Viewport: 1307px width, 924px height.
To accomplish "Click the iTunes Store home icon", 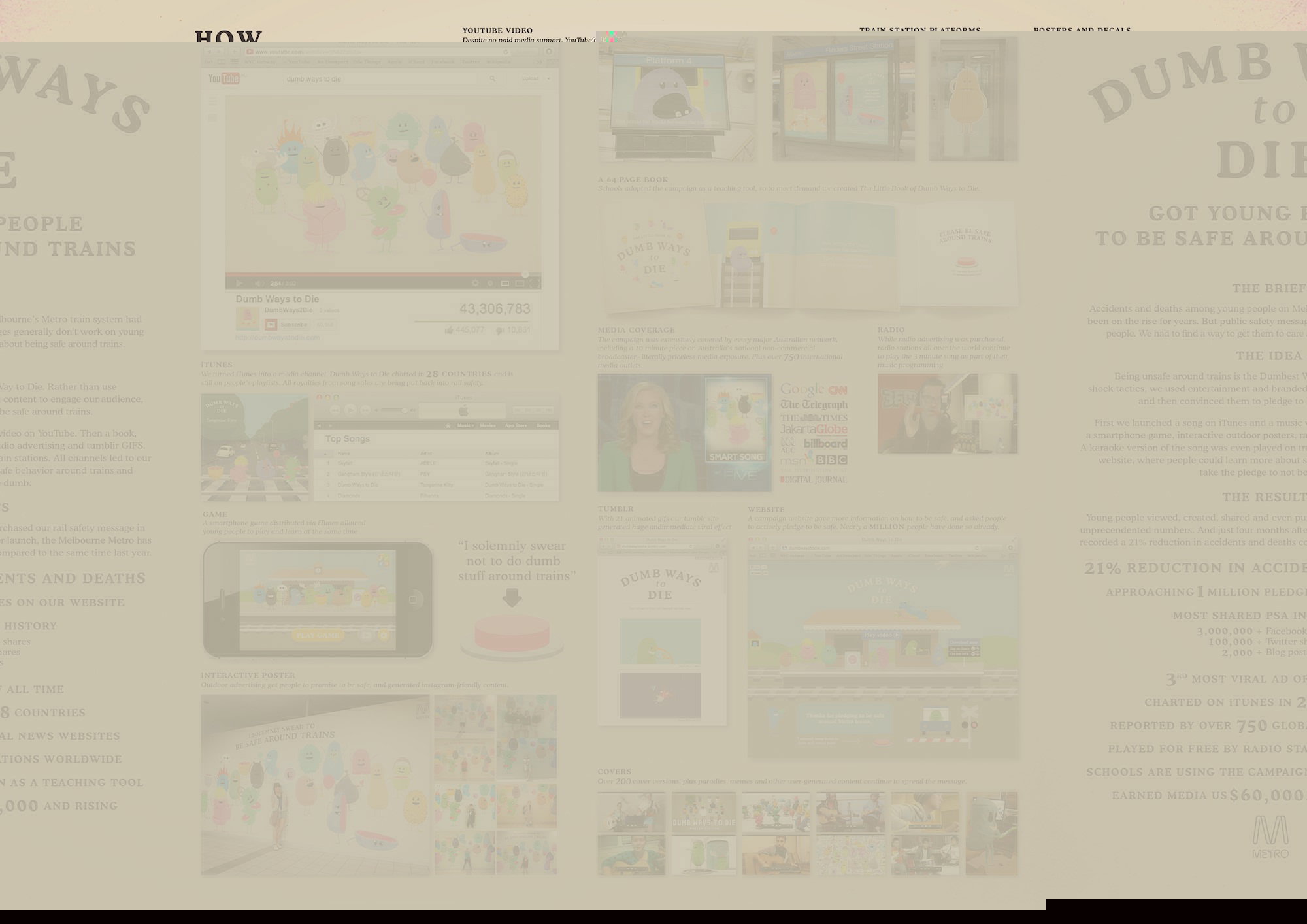I will (x=448, y=425).
